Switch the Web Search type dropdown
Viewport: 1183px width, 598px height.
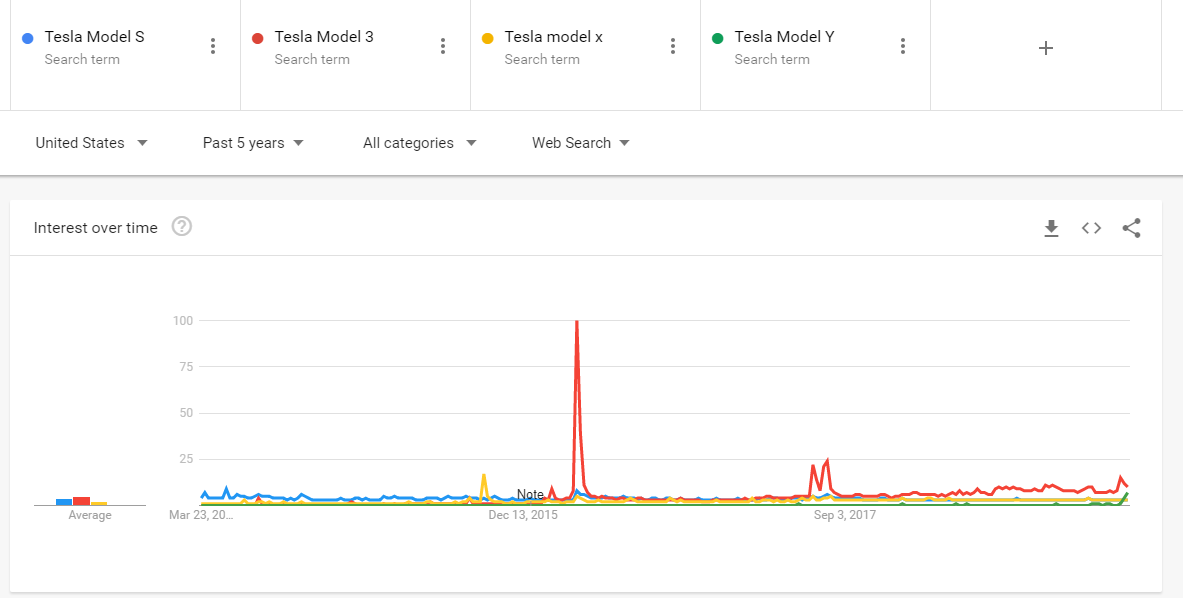[580, 143]
